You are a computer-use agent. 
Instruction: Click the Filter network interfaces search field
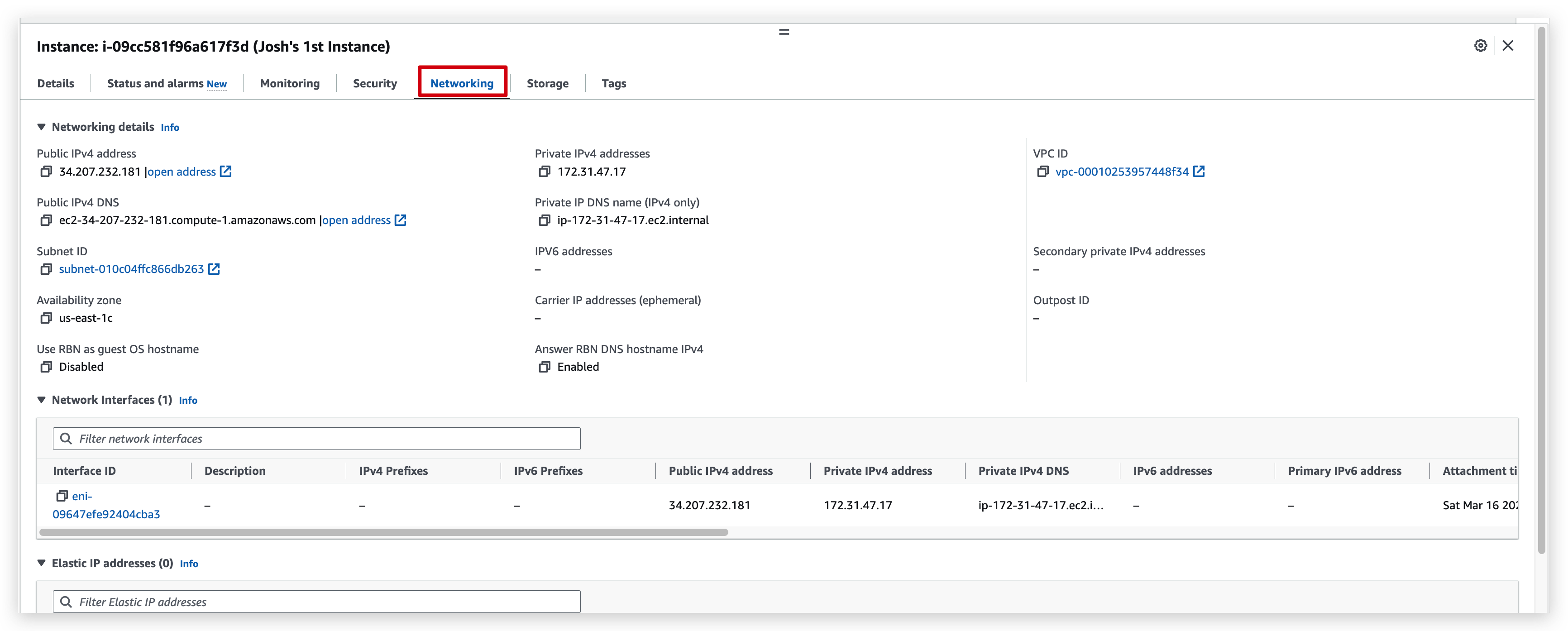(x=316, y=438)
